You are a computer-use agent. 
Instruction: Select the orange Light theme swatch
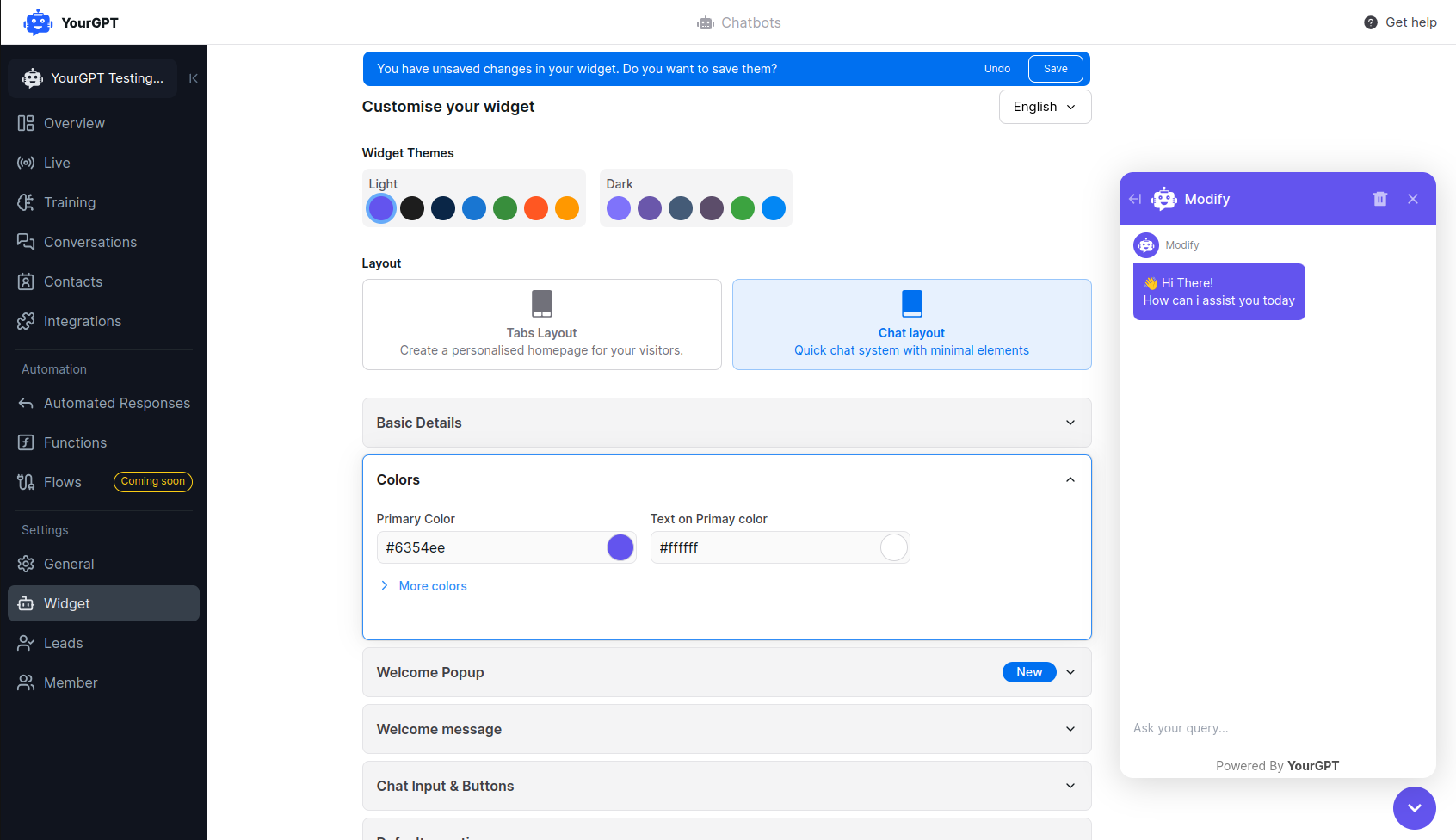(x=567, y=208)
